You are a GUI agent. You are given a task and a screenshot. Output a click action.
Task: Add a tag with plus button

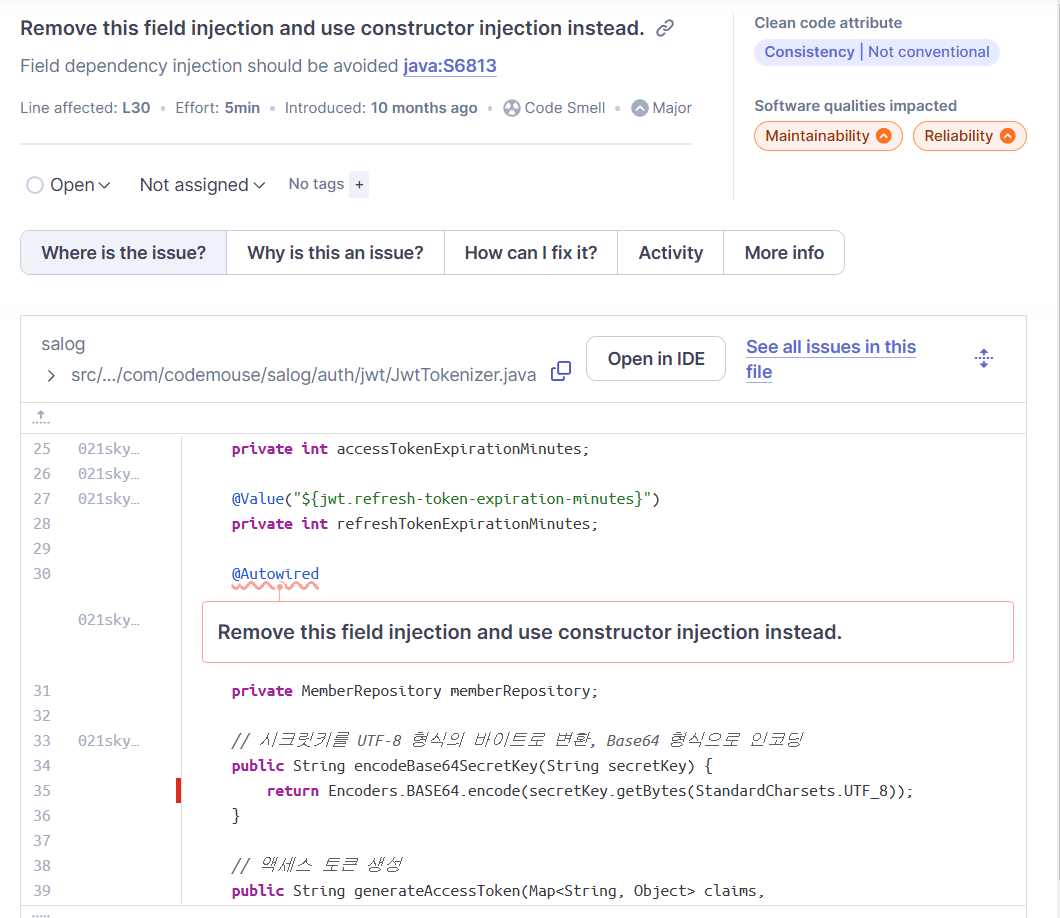(359, 185)
